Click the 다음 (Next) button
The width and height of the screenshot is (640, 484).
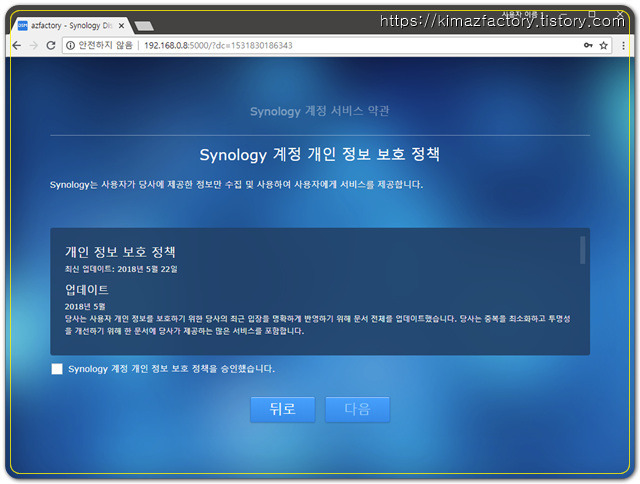[358, 409]
